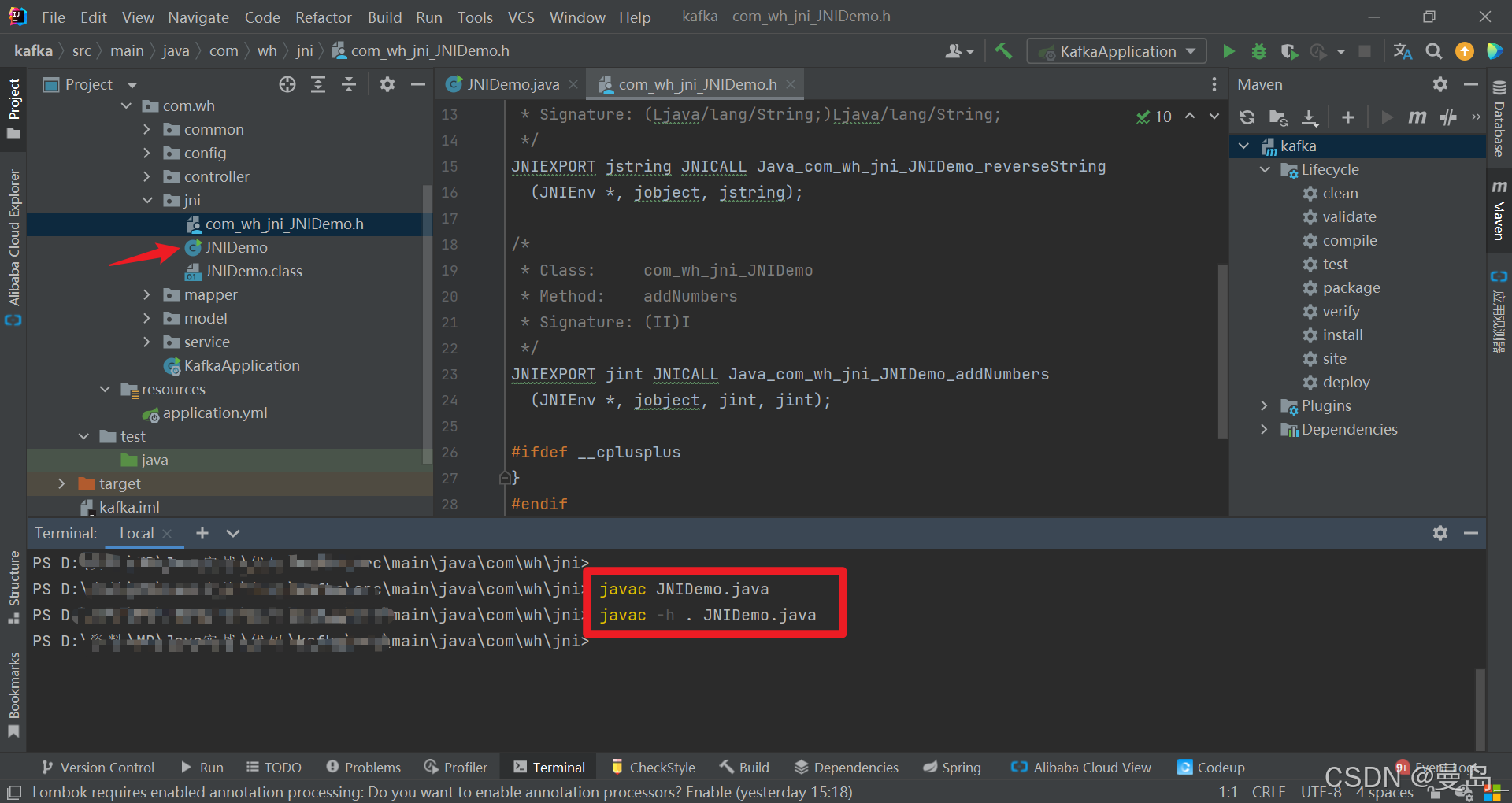Open Version Control tool window

pyautogui.click(x=98, y=768)
